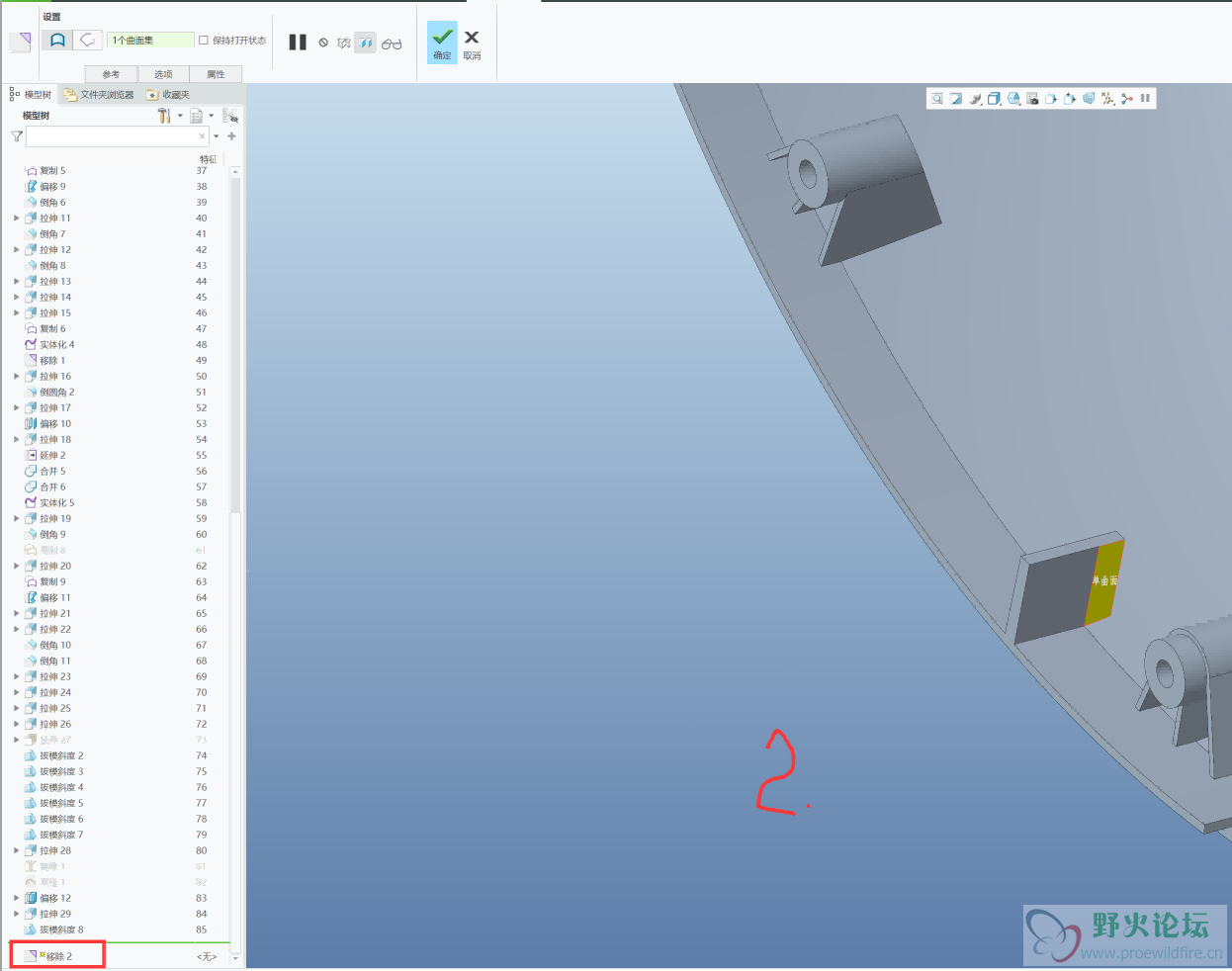Select the 合并 5 feature
This screenshot has width=1232, height=971.
coord(45,472)
